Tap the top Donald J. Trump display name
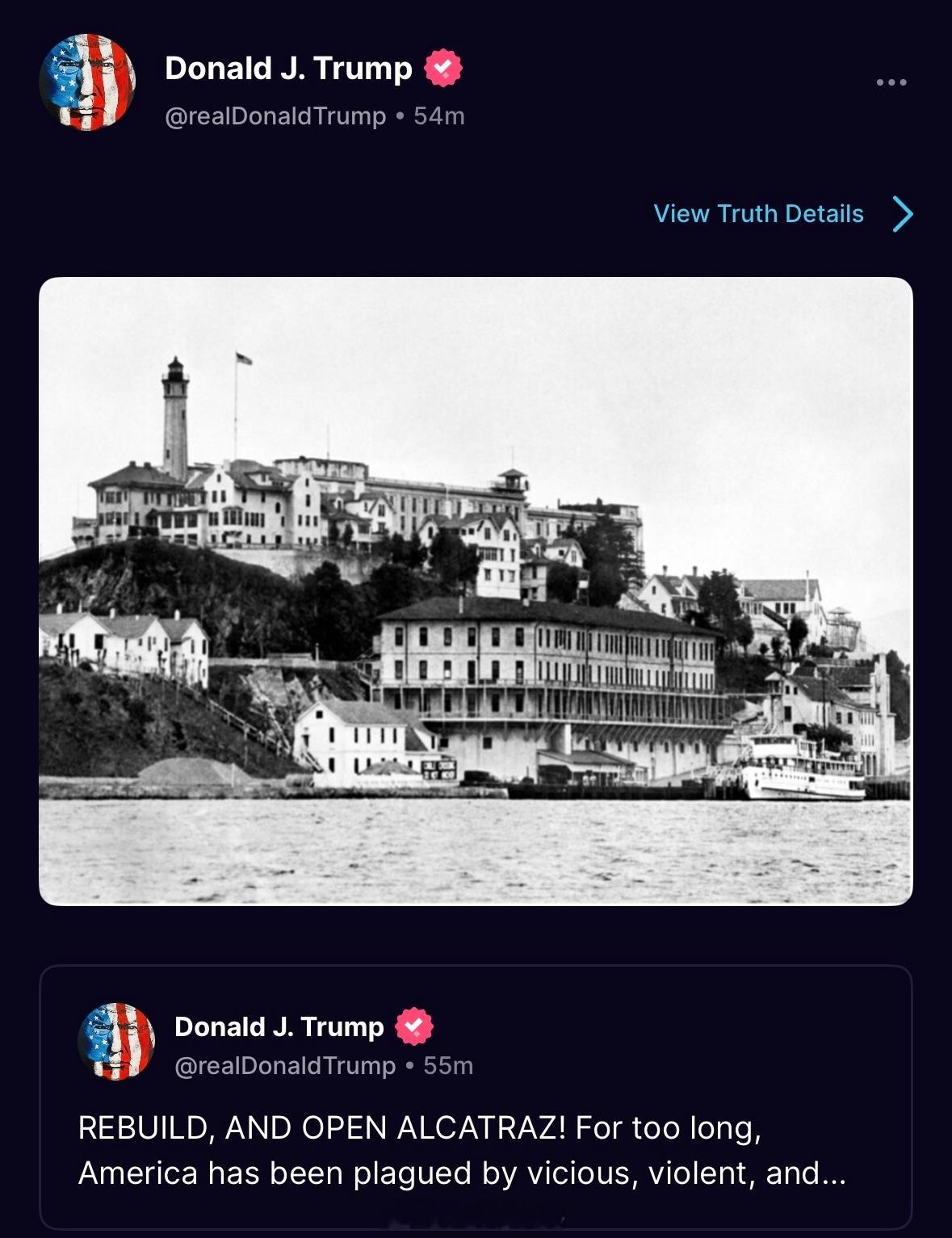Image resolution: width=952 pixels, height=1238 pixels. pyautogui.click(x=288, y=69)
